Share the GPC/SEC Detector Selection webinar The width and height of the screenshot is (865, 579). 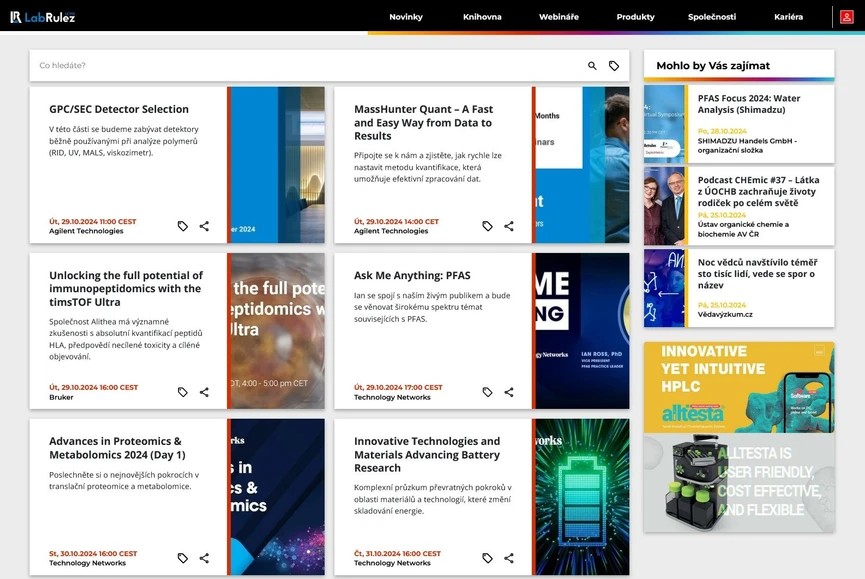tap(204, 226)
